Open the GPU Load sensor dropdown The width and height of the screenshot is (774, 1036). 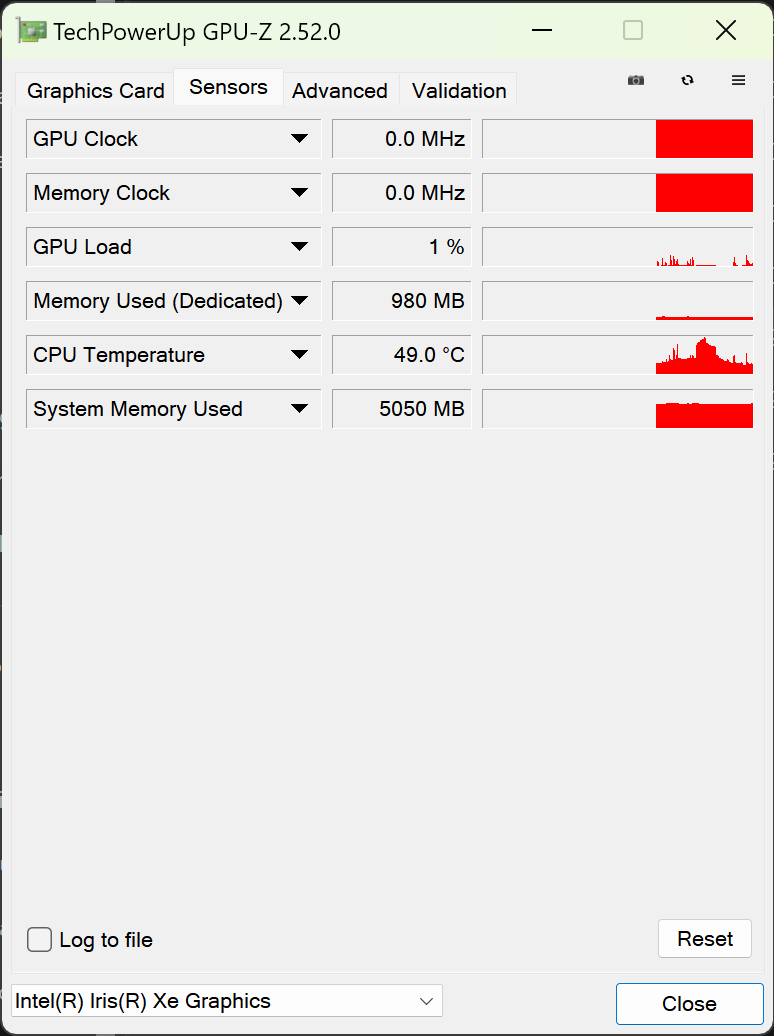[x=299, y=247]
